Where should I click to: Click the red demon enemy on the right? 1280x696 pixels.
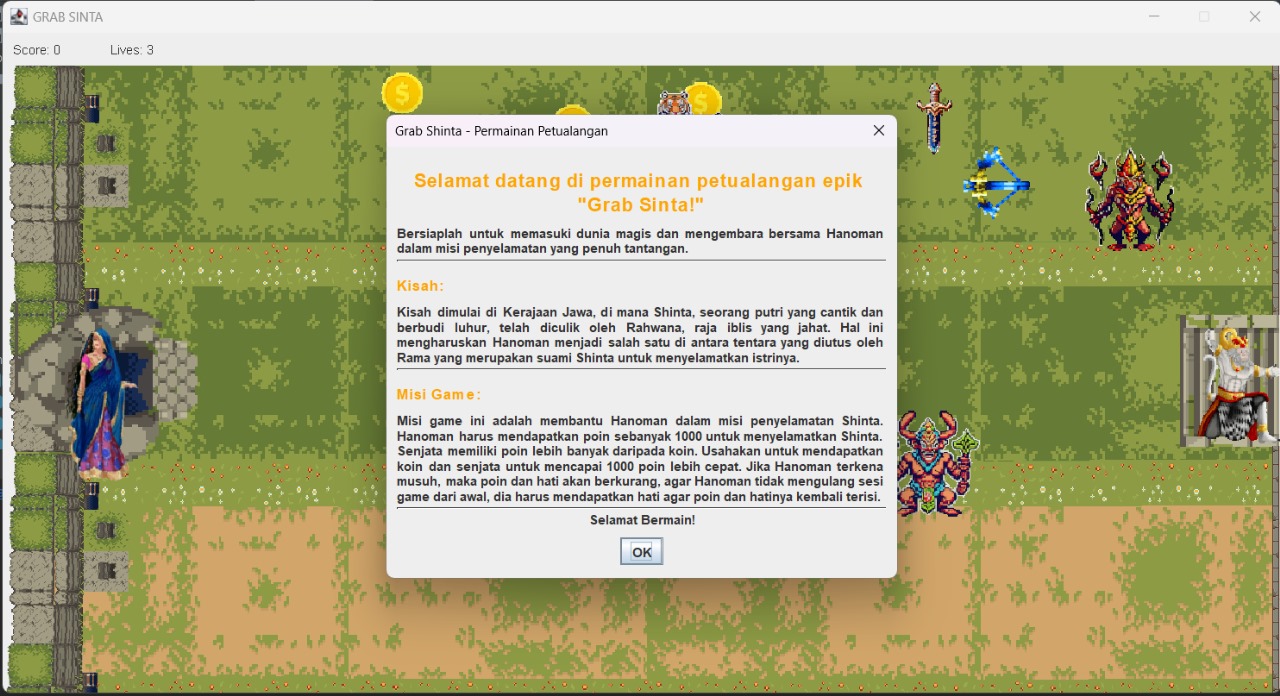(1128, 197)
